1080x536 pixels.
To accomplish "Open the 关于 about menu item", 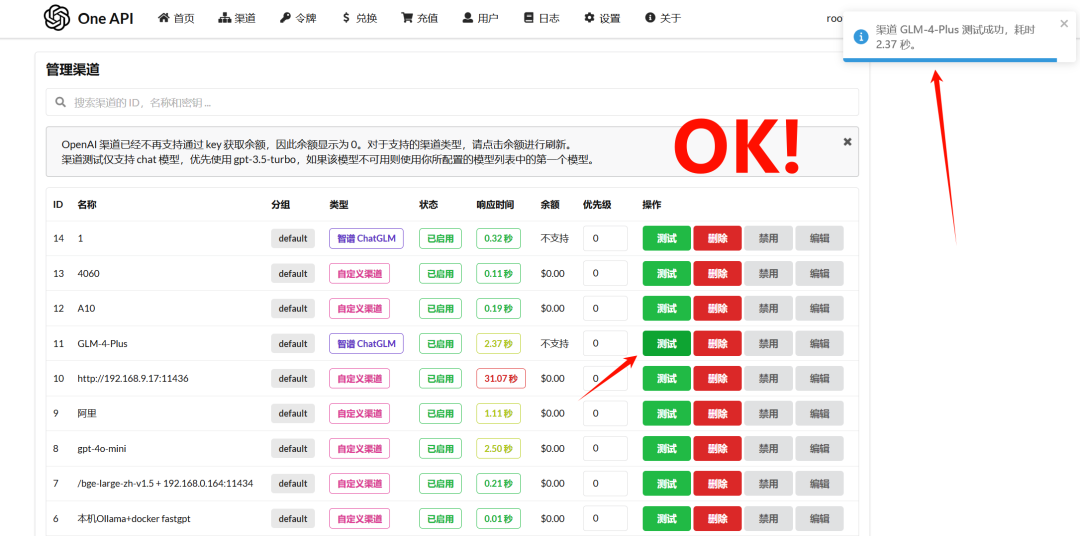I will pyautogui.click(x=663, y=18).
